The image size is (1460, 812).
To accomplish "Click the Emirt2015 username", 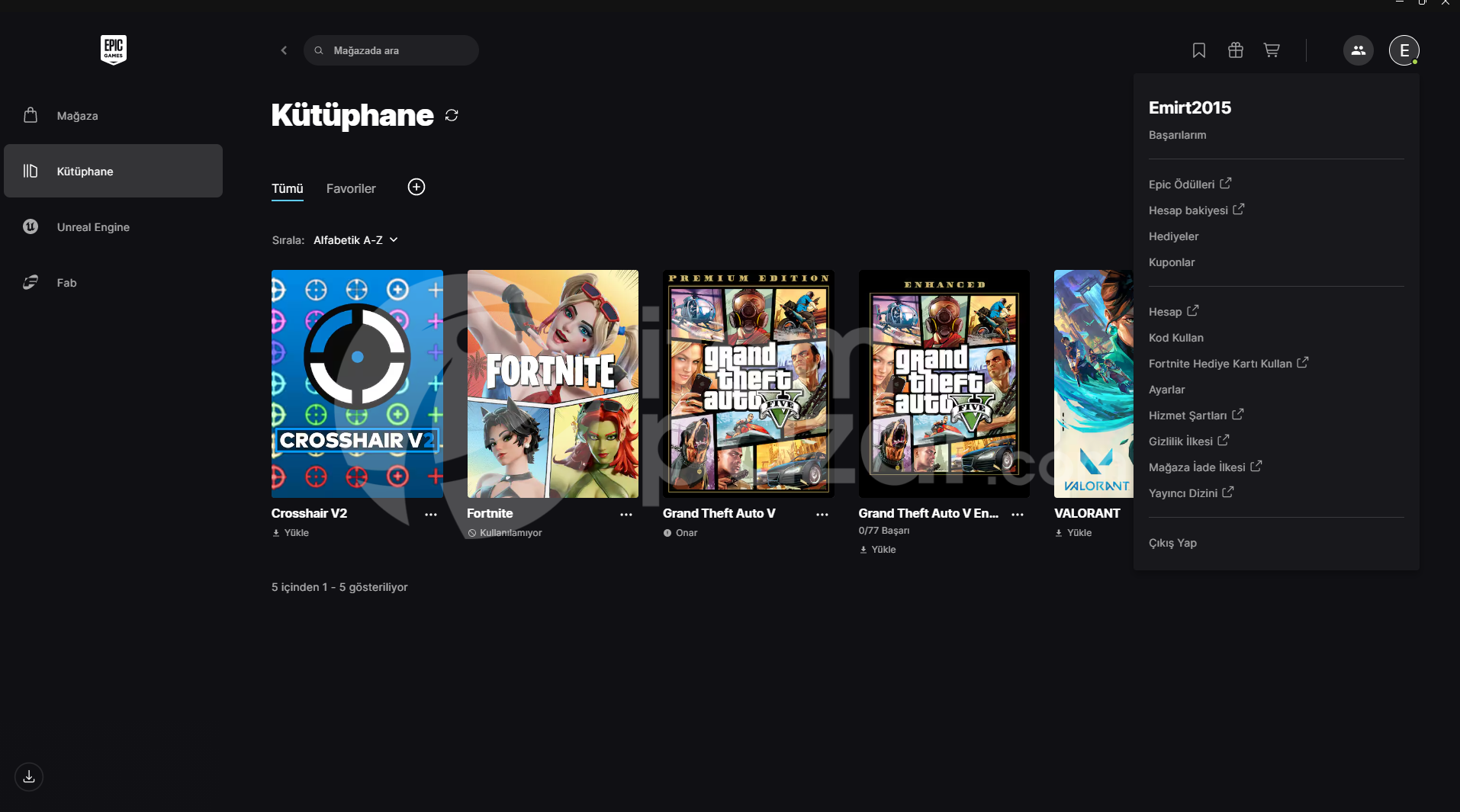I will [1190, 108].
